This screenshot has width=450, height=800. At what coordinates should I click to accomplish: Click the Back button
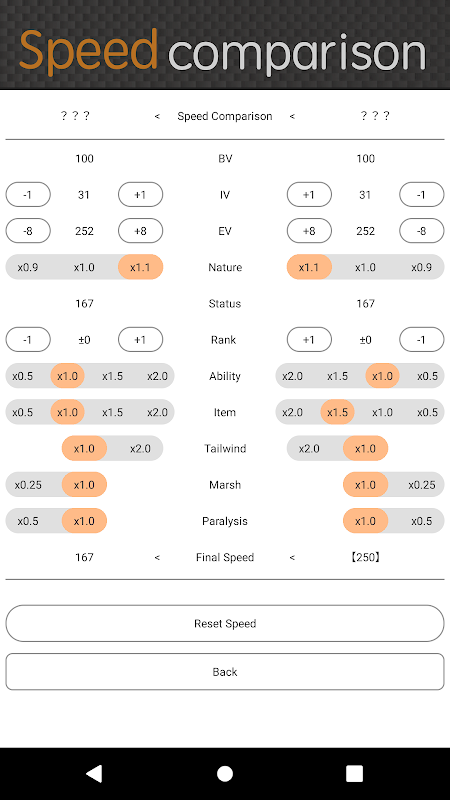[x=225, y=671]
